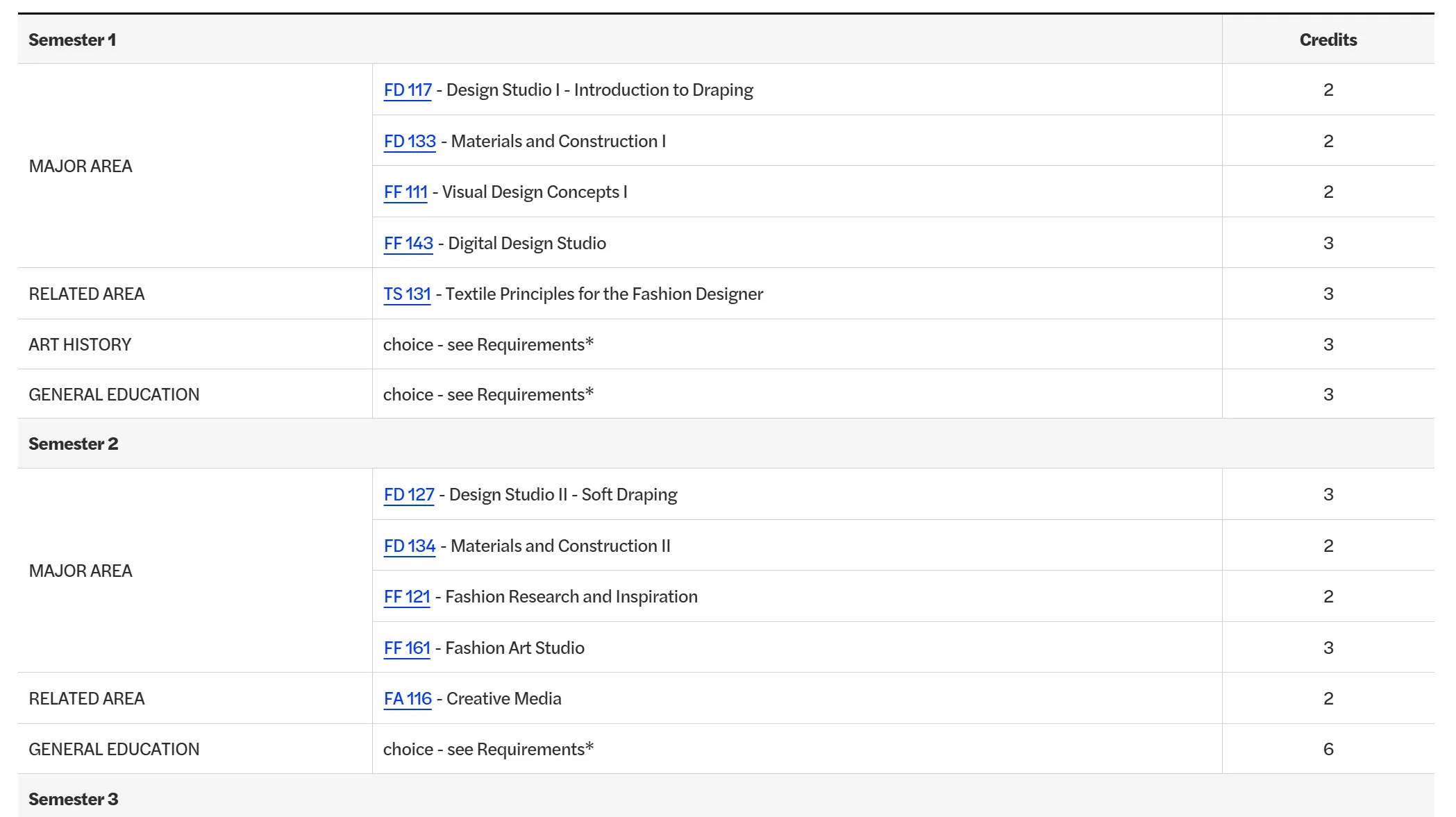Open the TS 131 course link
The image size is (1456, 817).
pyautogui.click(x=407, y=294)
